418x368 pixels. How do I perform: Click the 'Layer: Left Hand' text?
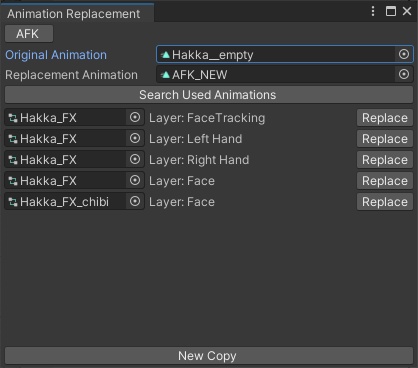coord(196,139)
